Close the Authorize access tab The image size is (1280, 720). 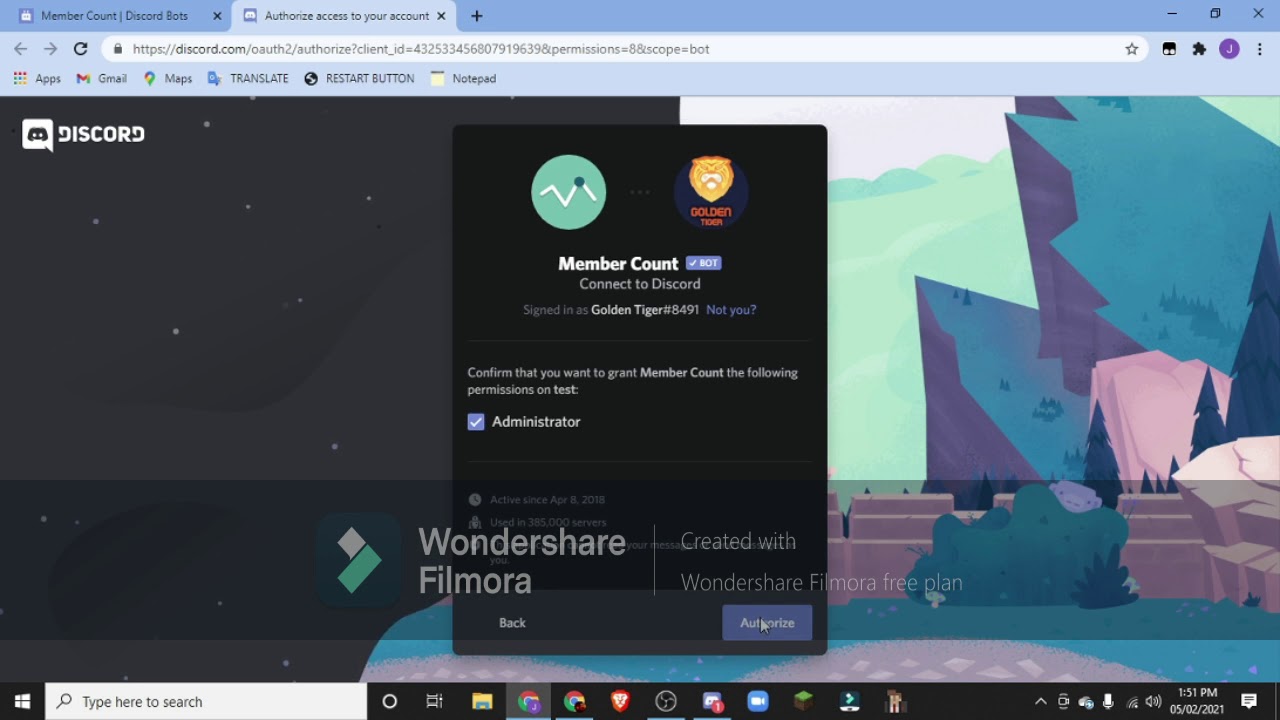pos(442,16)
